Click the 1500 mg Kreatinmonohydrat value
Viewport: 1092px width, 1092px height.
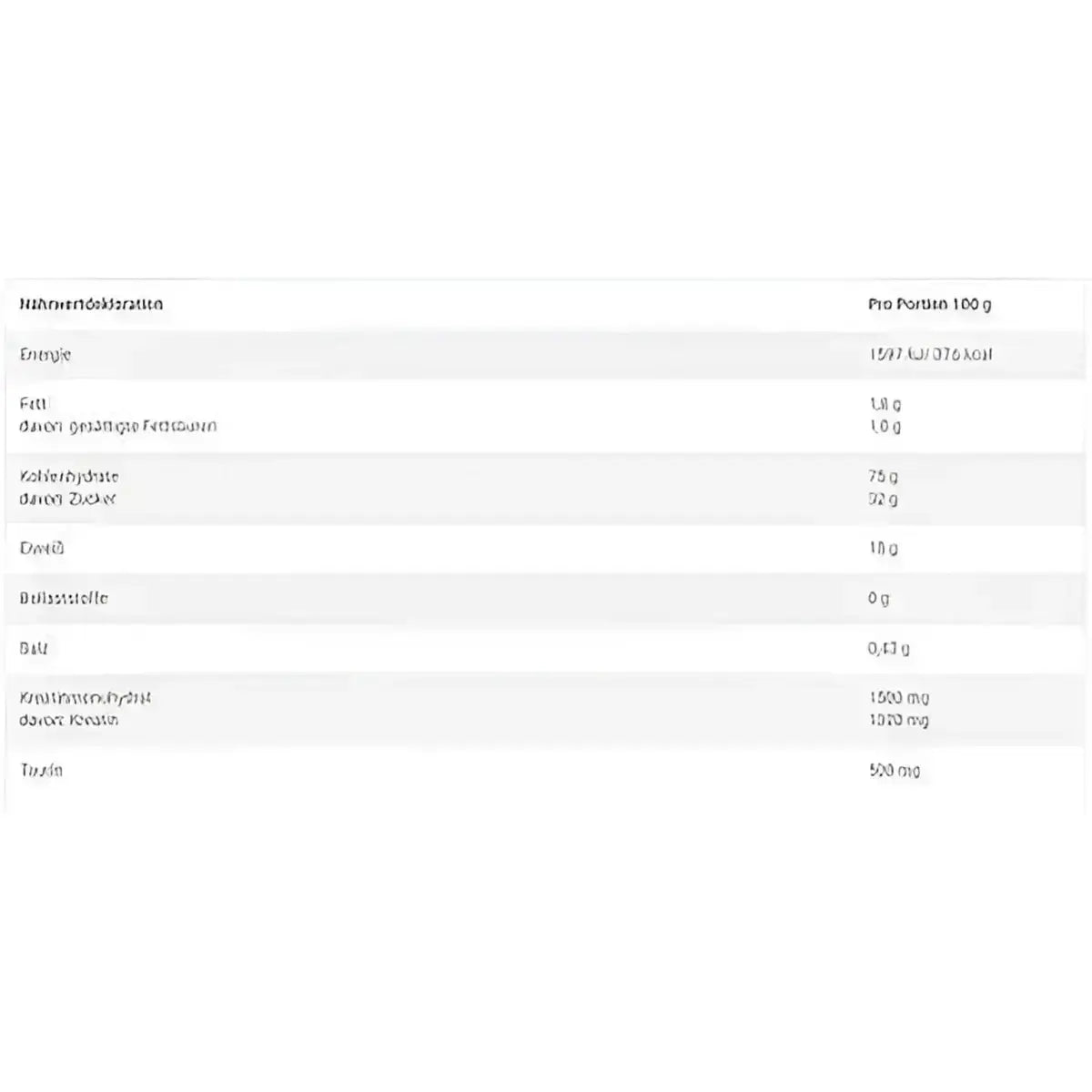(899, 698)
